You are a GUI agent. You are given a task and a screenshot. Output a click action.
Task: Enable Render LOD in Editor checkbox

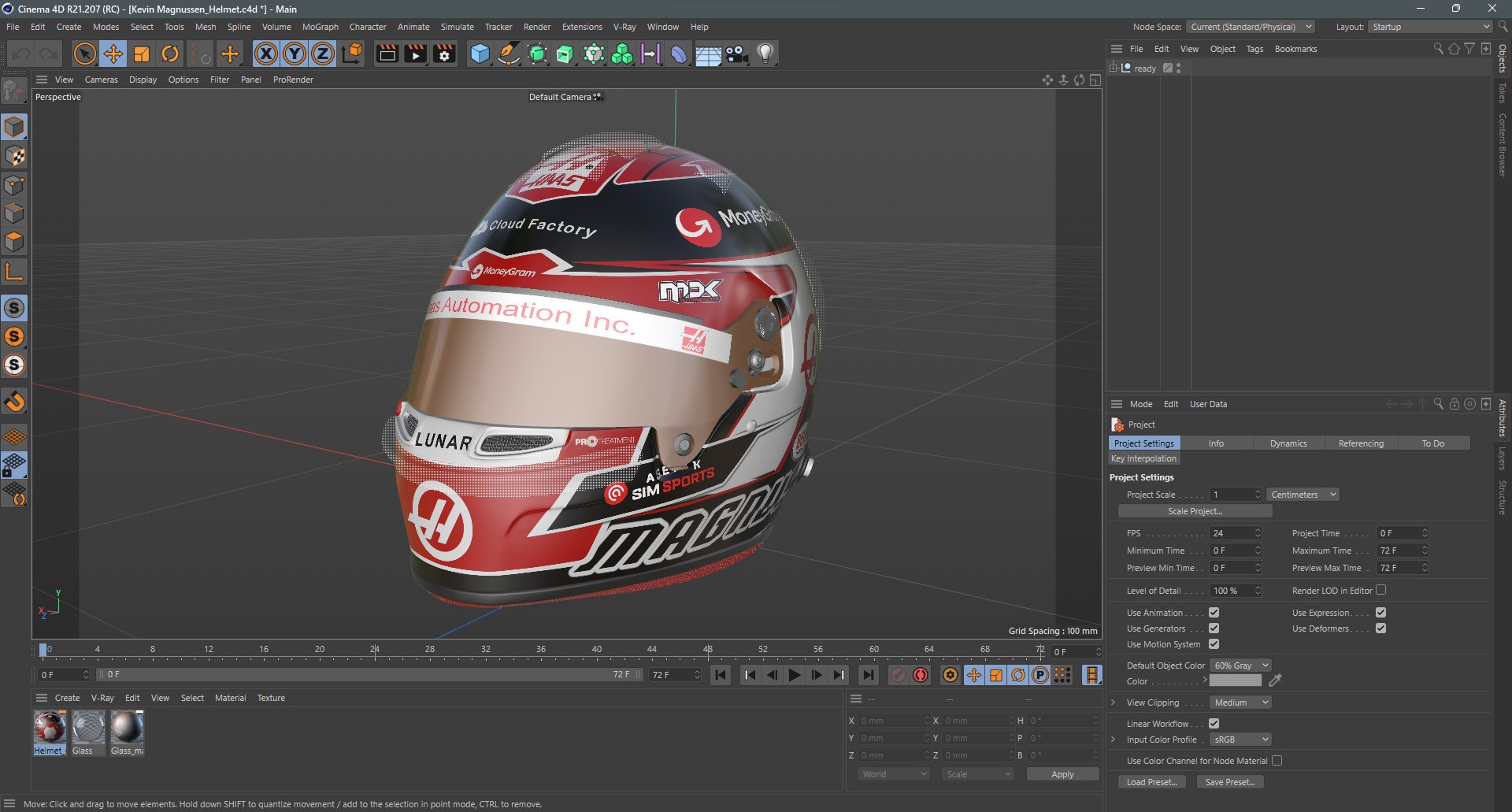coord(1380,590)
